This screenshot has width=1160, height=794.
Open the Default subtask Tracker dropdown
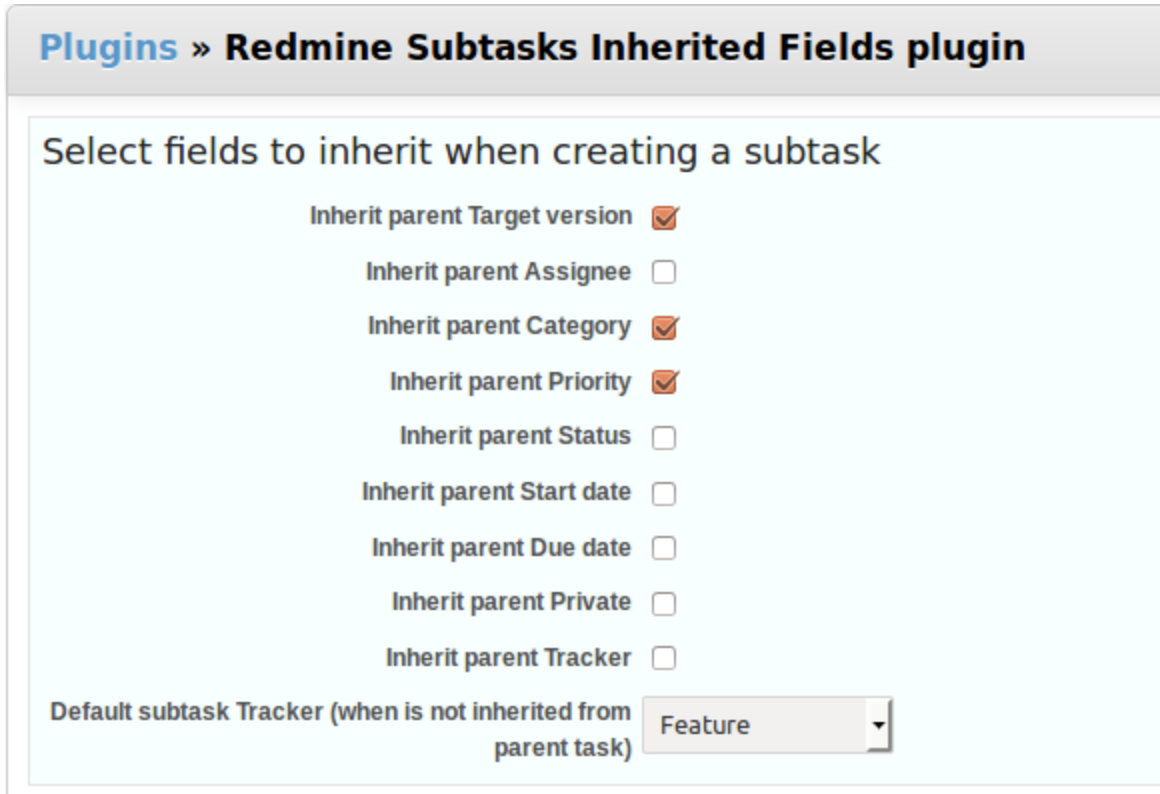pos(766,725)
